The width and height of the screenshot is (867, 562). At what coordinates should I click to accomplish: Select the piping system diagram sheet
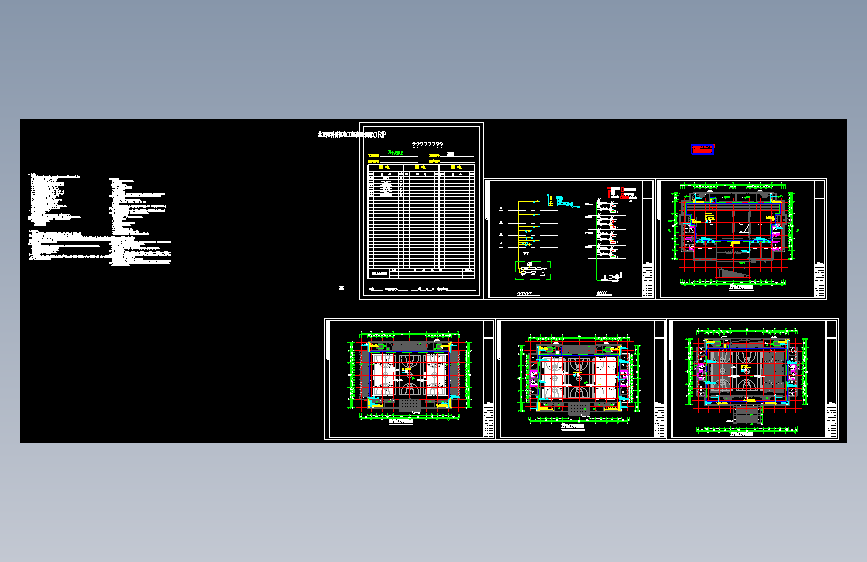click(x=570, y=239)
